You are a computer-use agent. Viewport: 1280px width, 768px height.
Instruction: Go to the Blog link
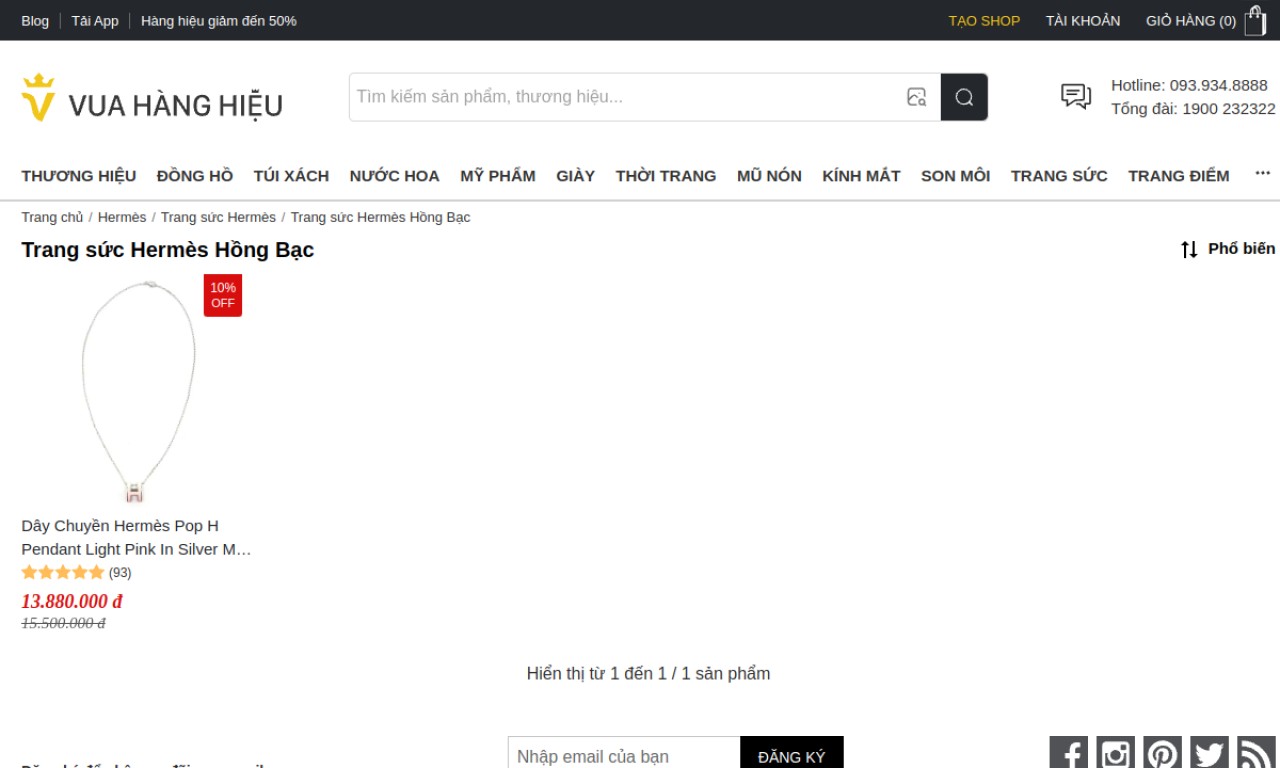tap(35, 20)
